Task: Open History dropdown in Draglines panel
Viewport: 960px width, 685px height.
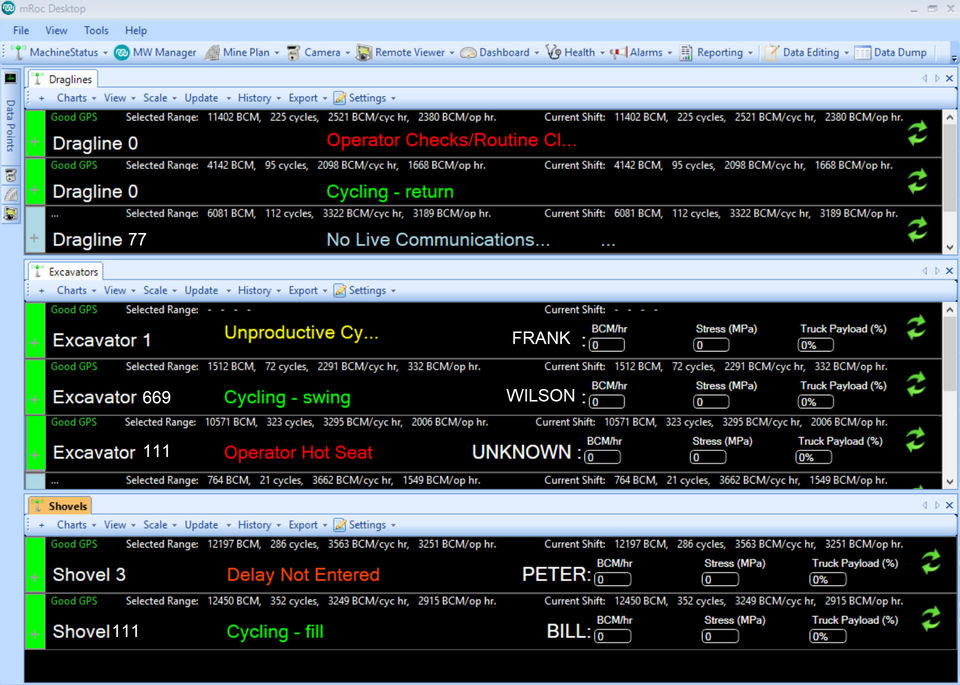Action: click(x=260, y=98)
